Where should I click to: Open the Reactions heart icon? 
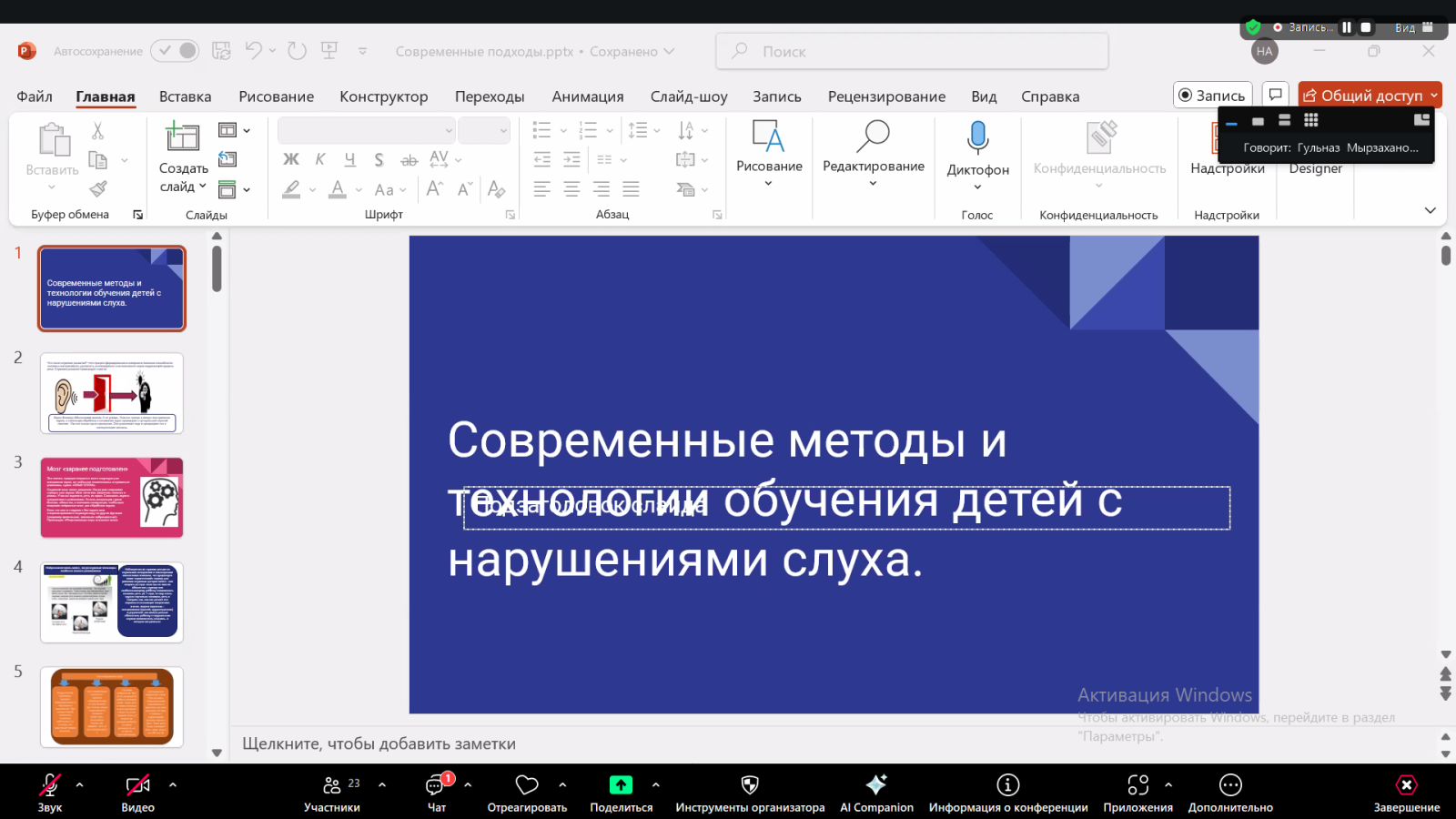(527, 785)
